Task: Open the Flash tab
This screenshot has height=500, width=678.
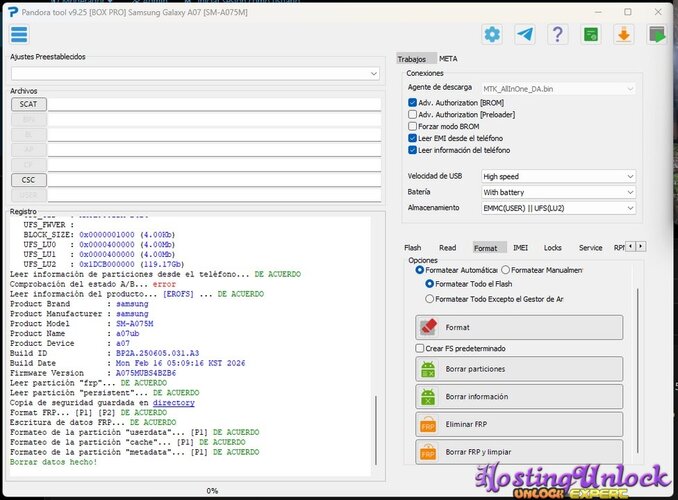Action: tap(413, 248)
